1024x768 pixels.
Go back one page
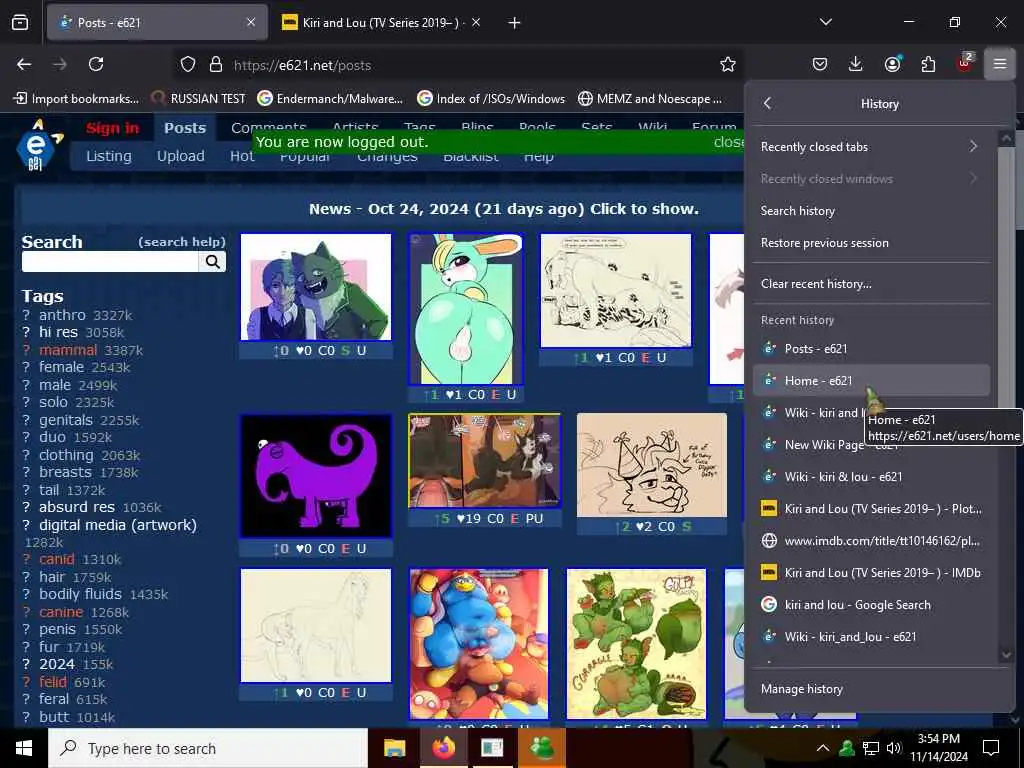[24, 64]
